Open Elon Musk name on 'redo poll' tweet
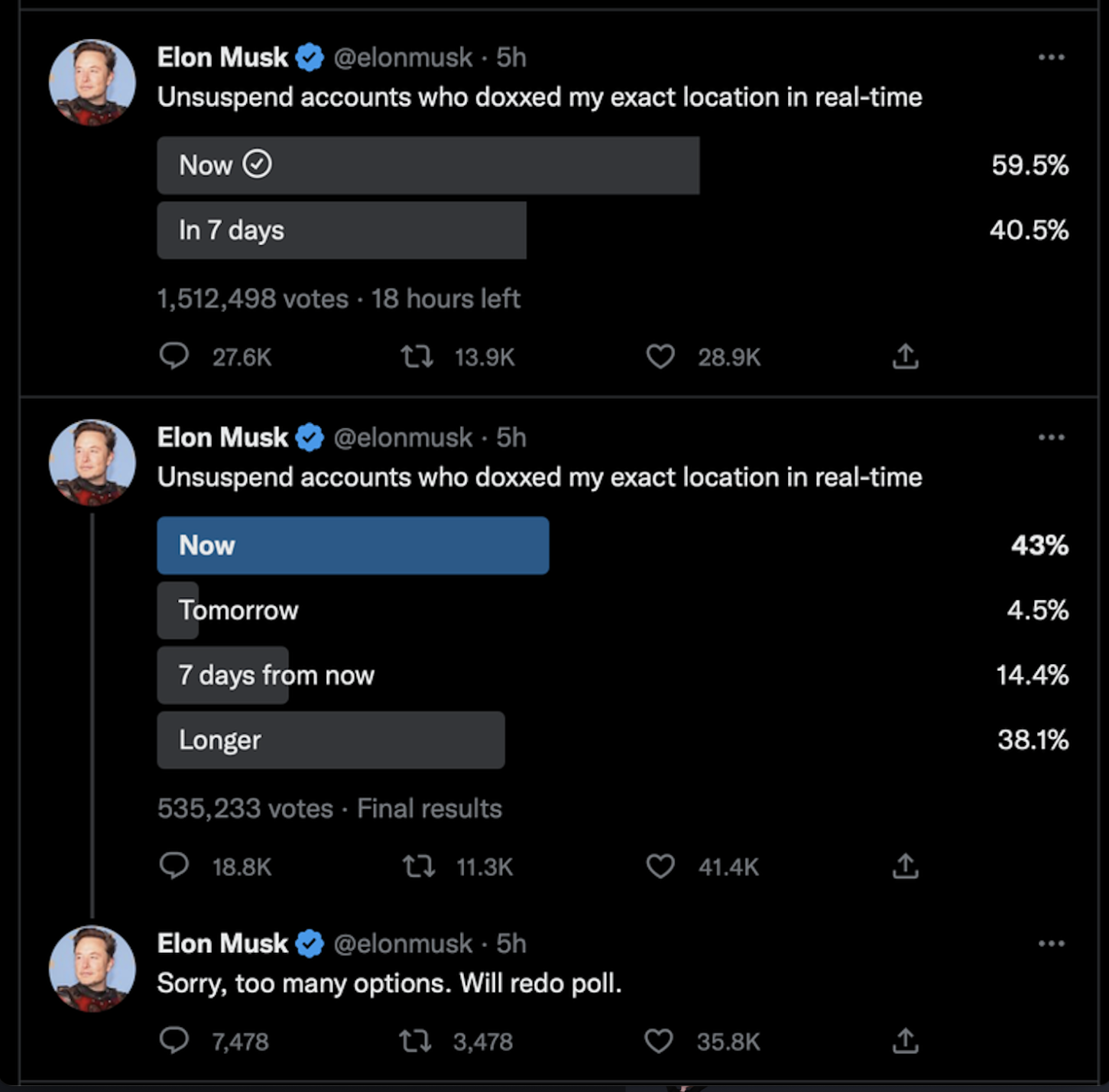 [x=222, y=943]
